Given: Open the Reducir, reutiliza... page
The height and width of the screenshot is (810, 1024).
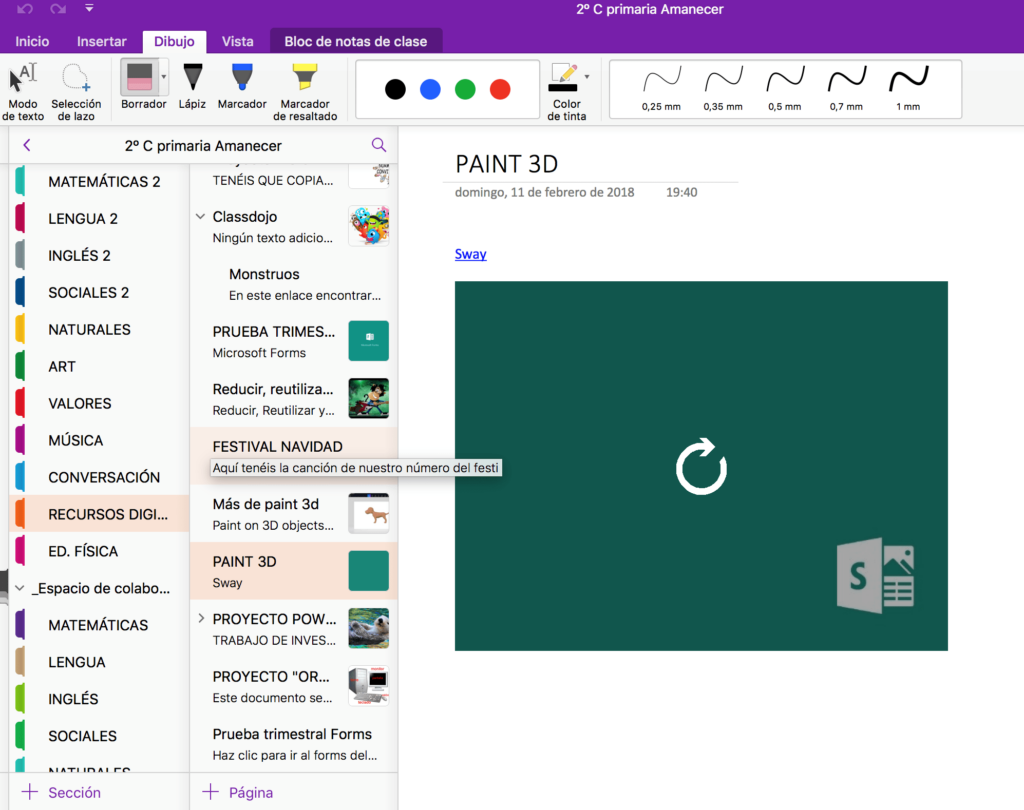Looking at the screenshot, I should [x=294, y=399].
